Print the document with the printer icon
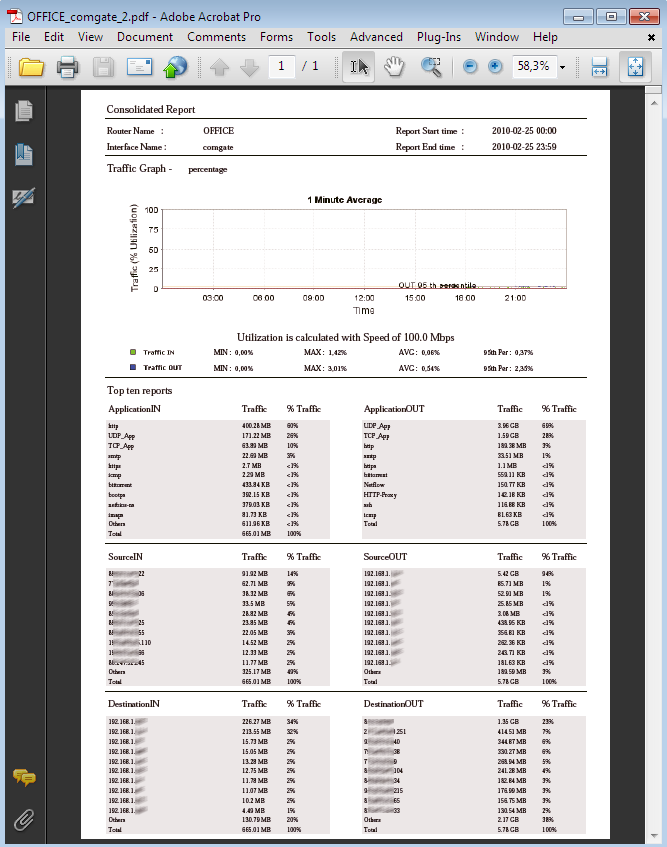667x847 pixels. (68, 67)
